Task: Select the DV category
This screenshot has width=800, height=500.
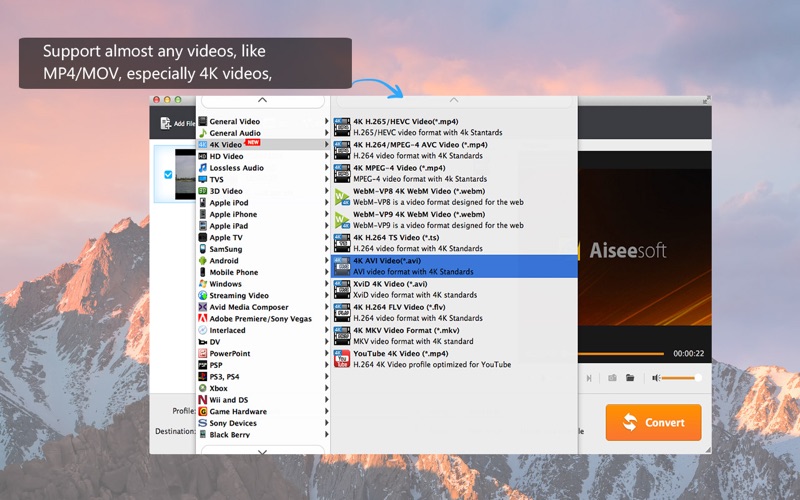Action: pyautogui.click(x=263, y=342)
